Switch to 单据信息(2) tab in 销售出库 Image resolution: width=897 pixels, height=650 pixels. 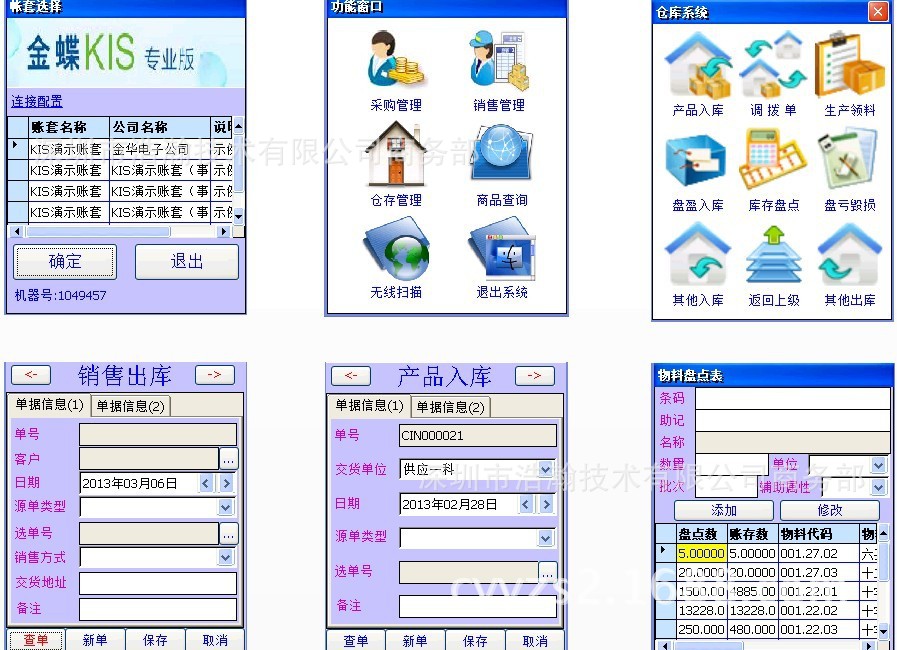pyautogui.click(x=131, y=406)
